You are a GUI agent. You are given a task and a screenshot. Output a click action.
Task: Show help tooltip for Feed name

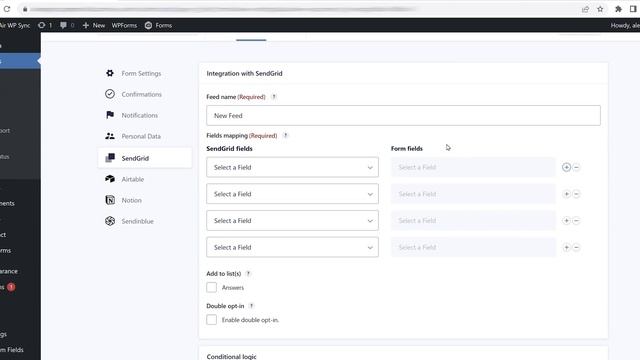[x=274, y=97]
